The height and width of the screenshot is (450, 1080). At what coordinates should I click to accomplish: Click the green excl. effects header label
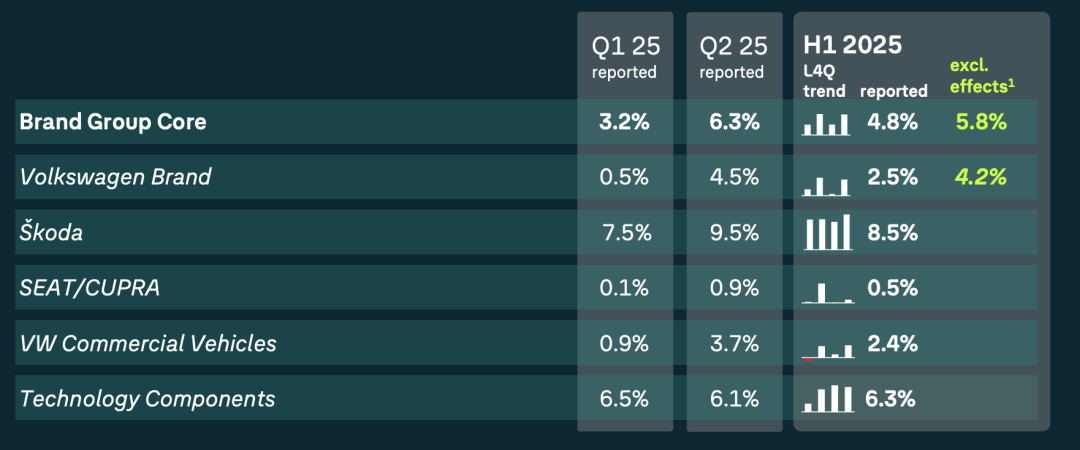click(x=981, y=76)
